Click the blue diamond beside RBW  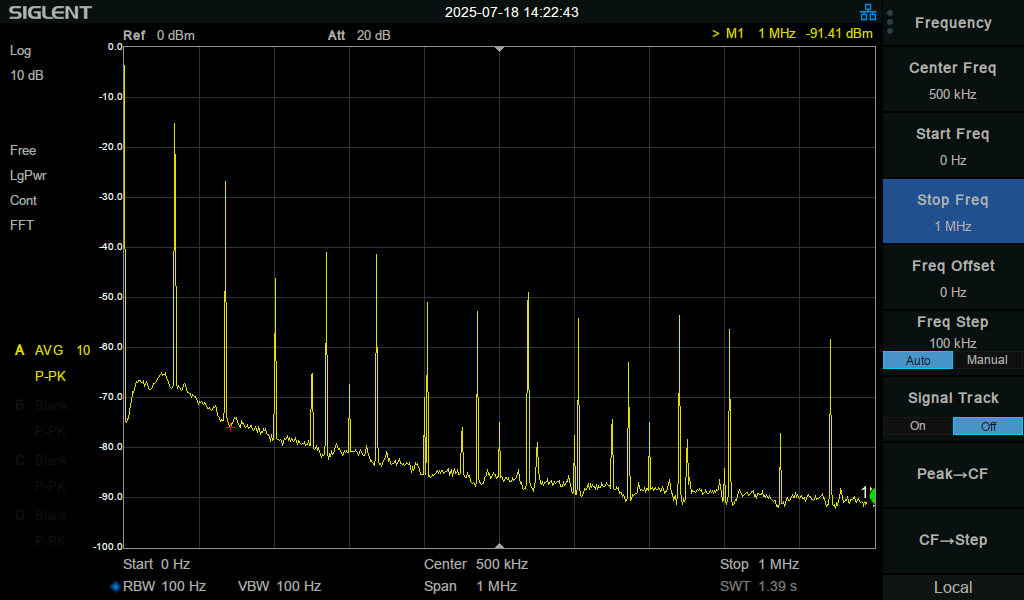(x=116, y=586)
